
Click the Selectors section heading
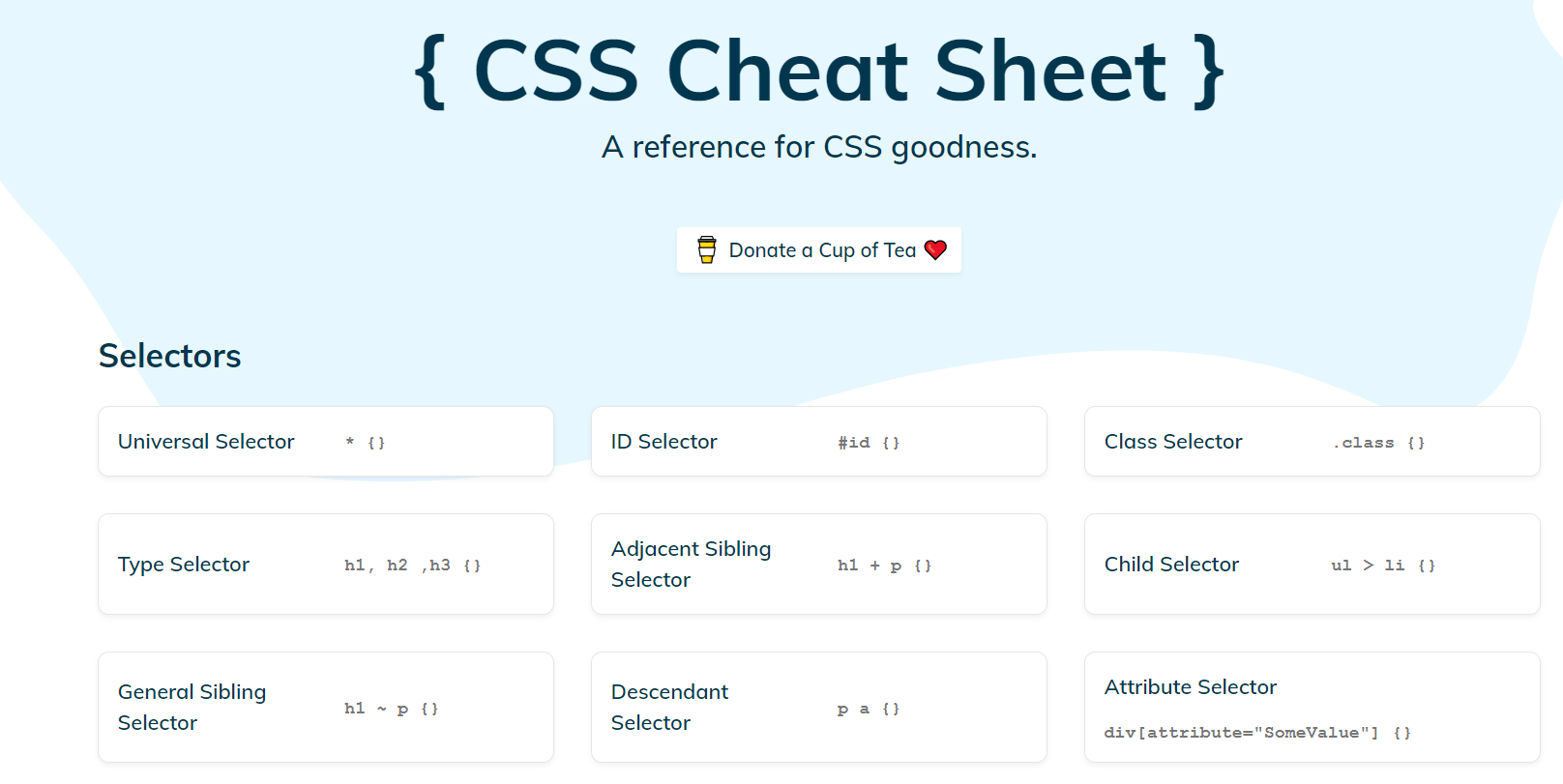(170, 356)
